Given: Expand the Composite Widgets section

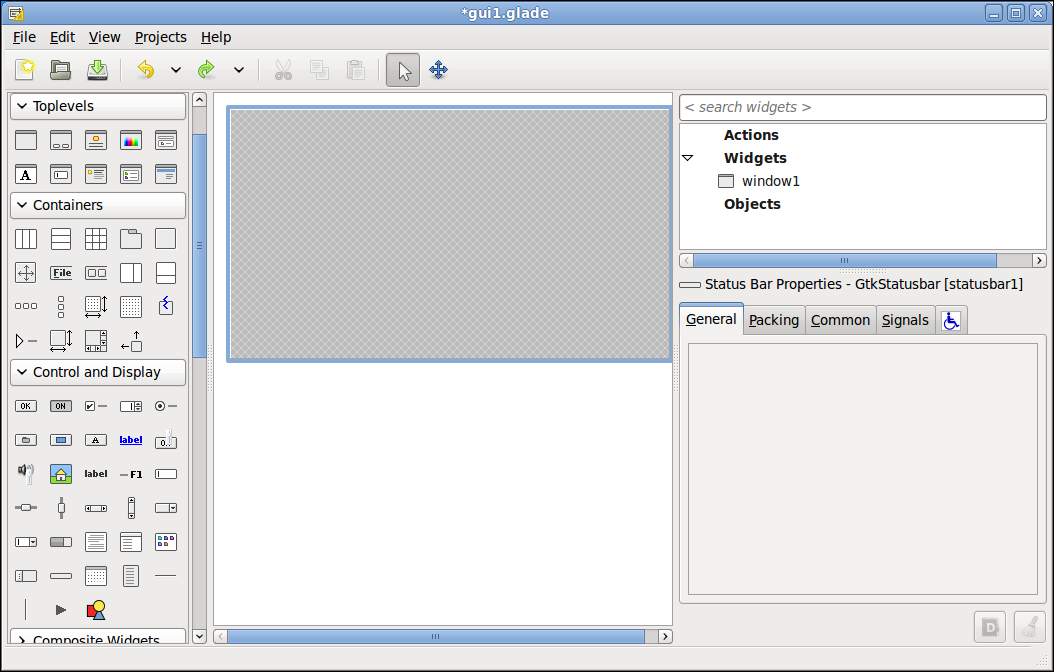Looking at the screenshot, I should pos(98,637).
